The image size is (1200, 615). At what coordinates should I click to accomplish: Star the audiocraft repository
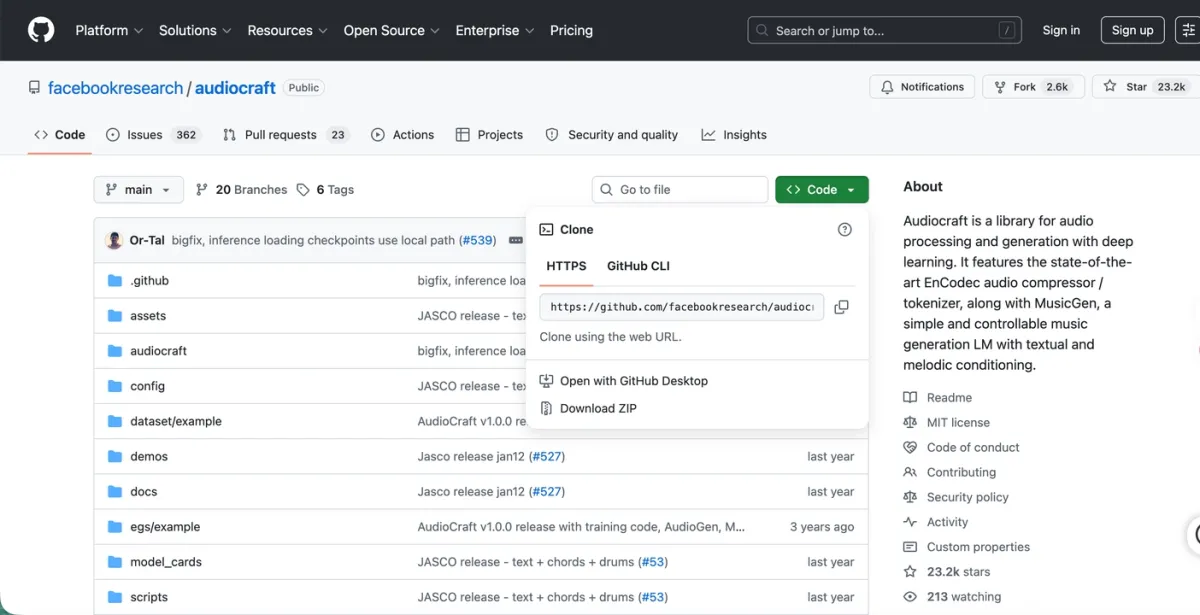(1144, 87)
